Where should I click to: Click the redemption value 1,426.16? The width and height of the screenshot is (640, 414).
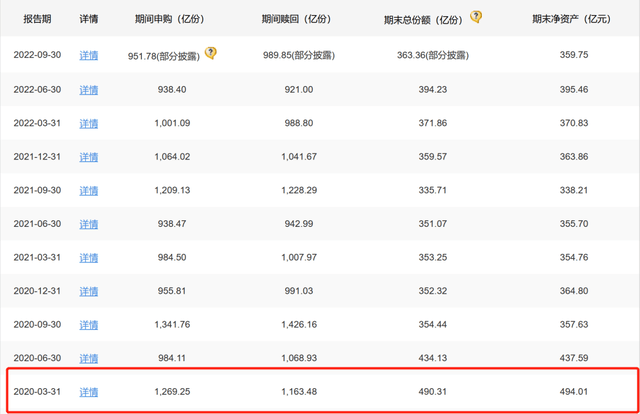[299, 324]
